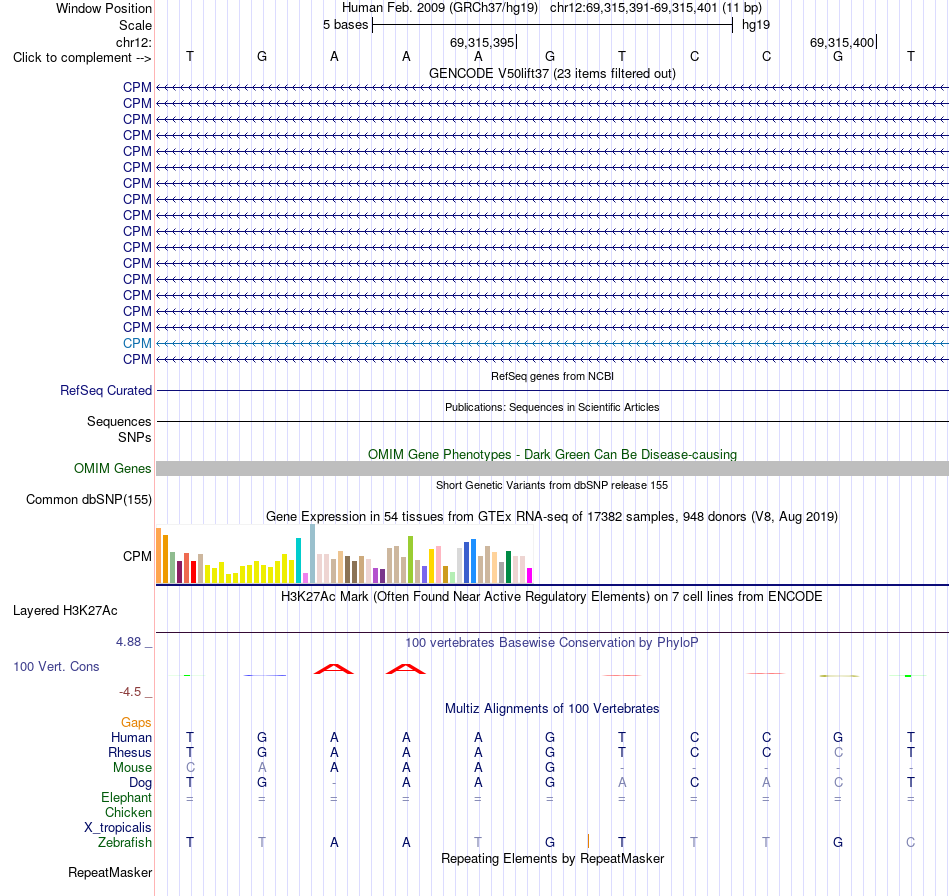Click the RefSeq Curated intron line
This screenshot has height=896, width=950.
[x=552, y=391]
